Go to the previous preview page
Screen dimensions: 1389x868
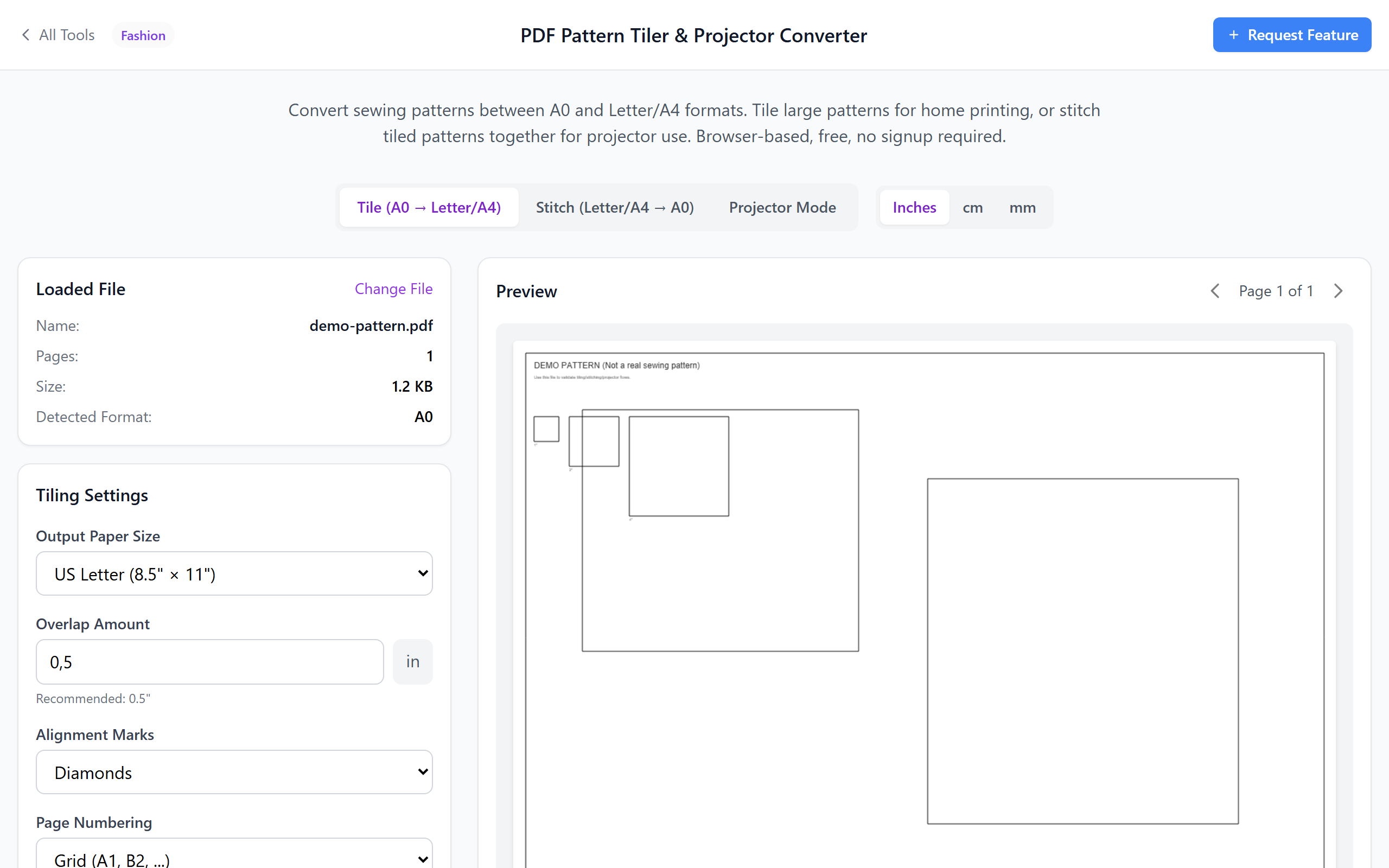(x=1214, y=290)
